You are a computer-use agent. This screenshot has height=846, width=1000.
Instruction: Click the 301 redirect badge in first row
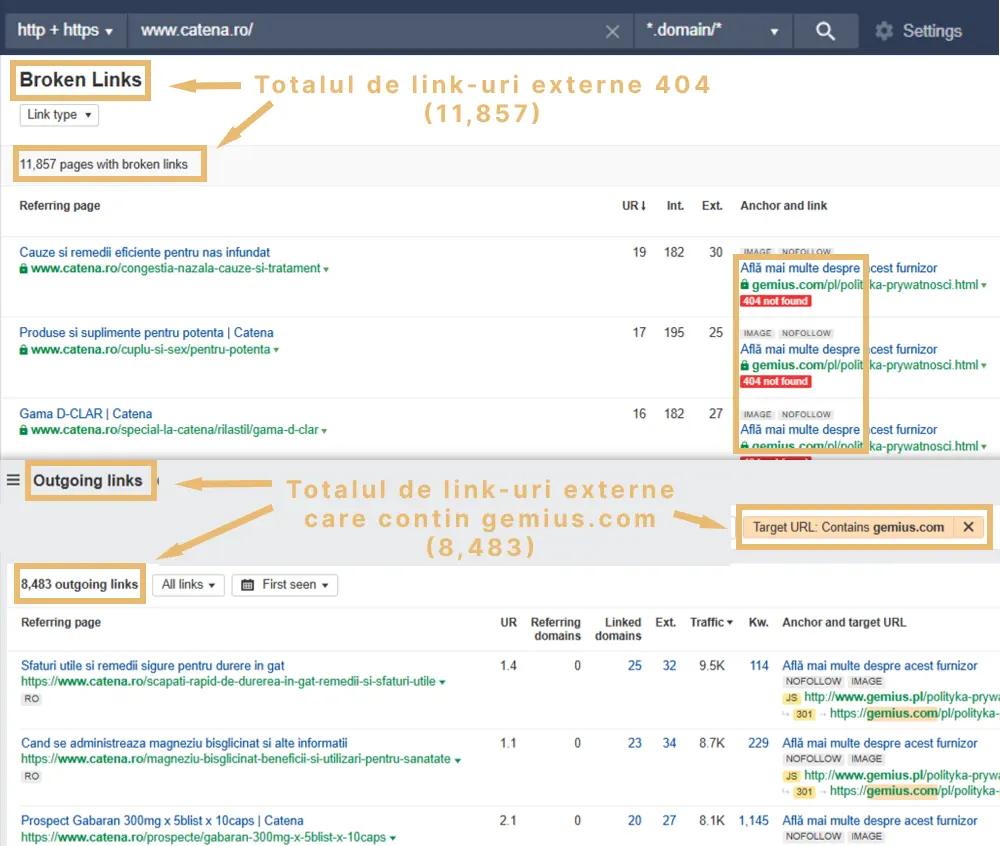pos(804,713)
